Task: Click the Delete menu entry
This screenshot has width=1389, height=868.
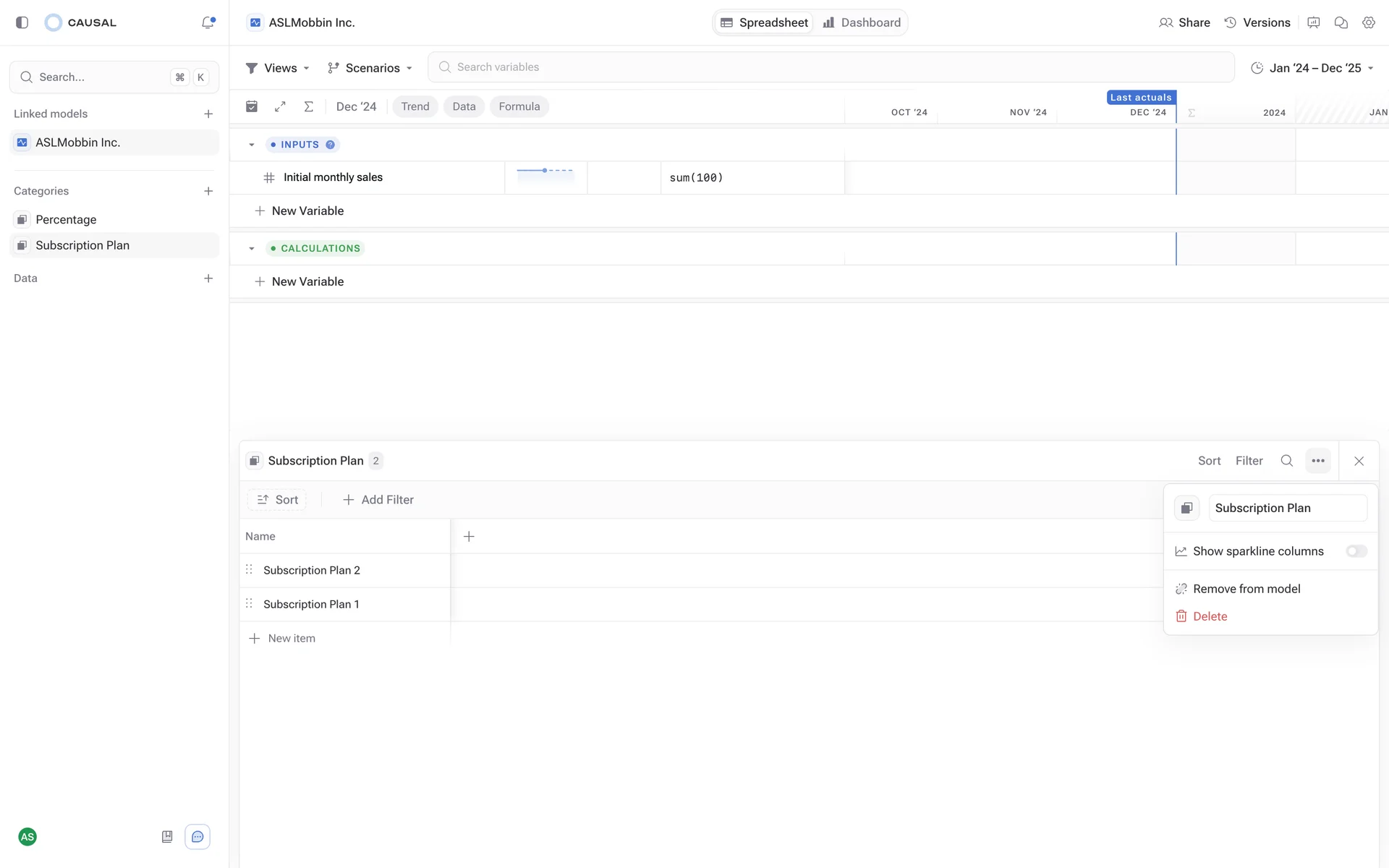Action: click(x=1210, y=616)
